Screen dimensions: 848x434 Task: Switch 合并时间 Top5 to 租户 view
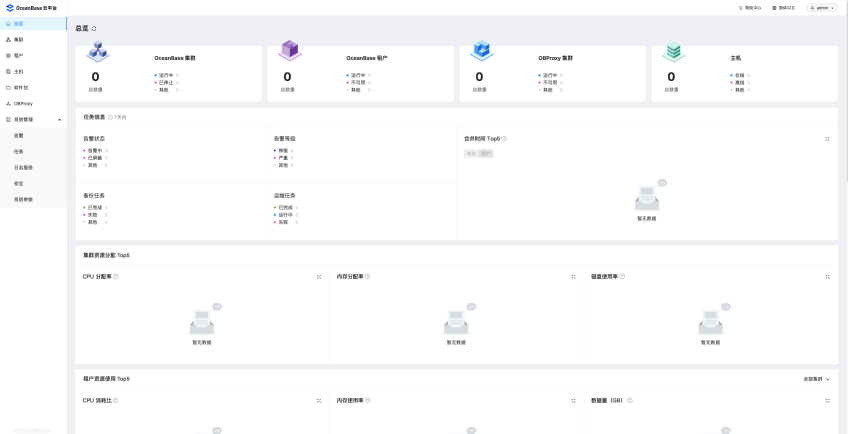point(486,154)
